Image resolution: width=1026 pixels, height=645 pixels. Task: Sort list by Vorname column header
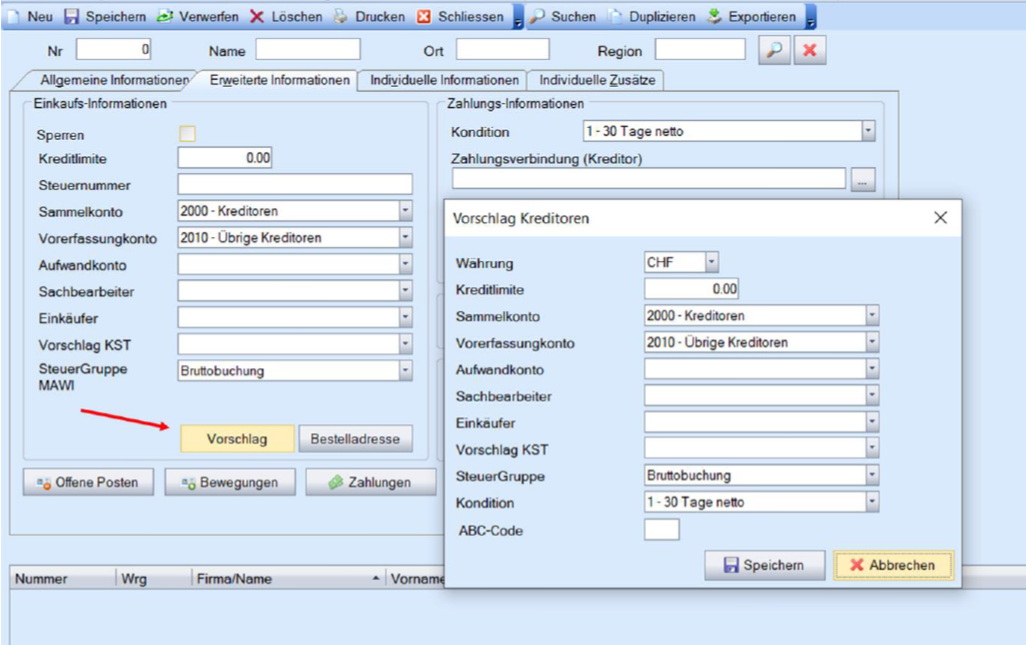[416, 579]
